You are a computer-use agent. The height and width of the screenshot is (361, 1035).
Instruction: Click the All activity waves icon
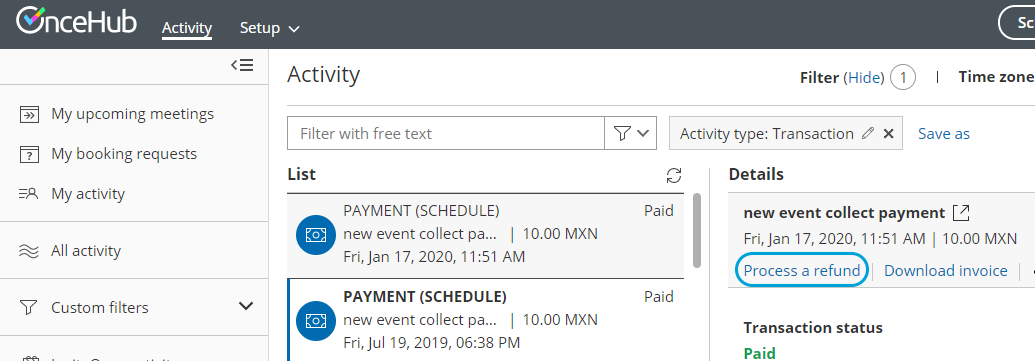point(29,251)
